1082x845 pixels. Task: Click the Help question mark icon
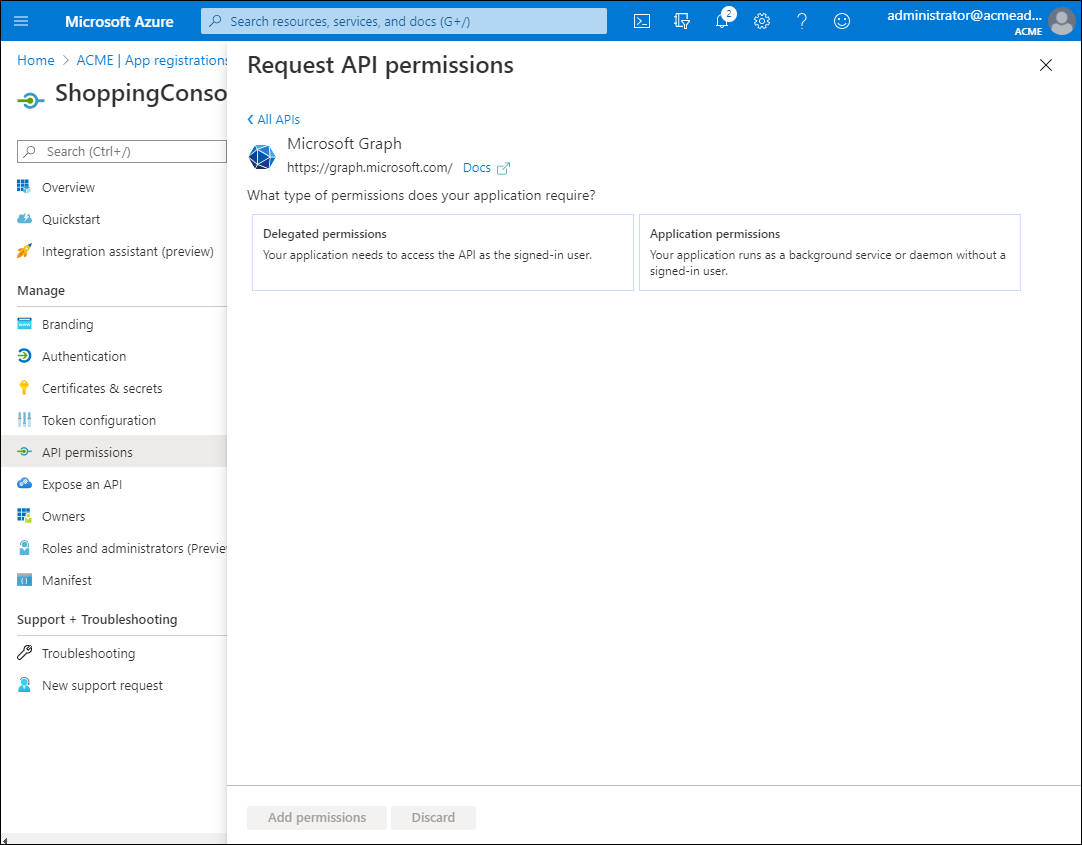(x=802, y=21)
